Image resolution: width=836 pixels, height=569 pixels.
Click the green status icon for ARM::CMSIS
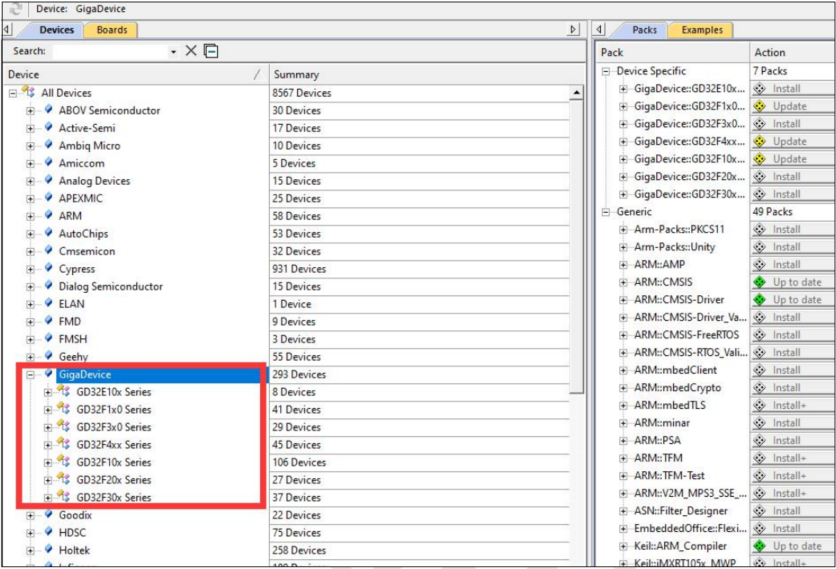pos(759,282)
